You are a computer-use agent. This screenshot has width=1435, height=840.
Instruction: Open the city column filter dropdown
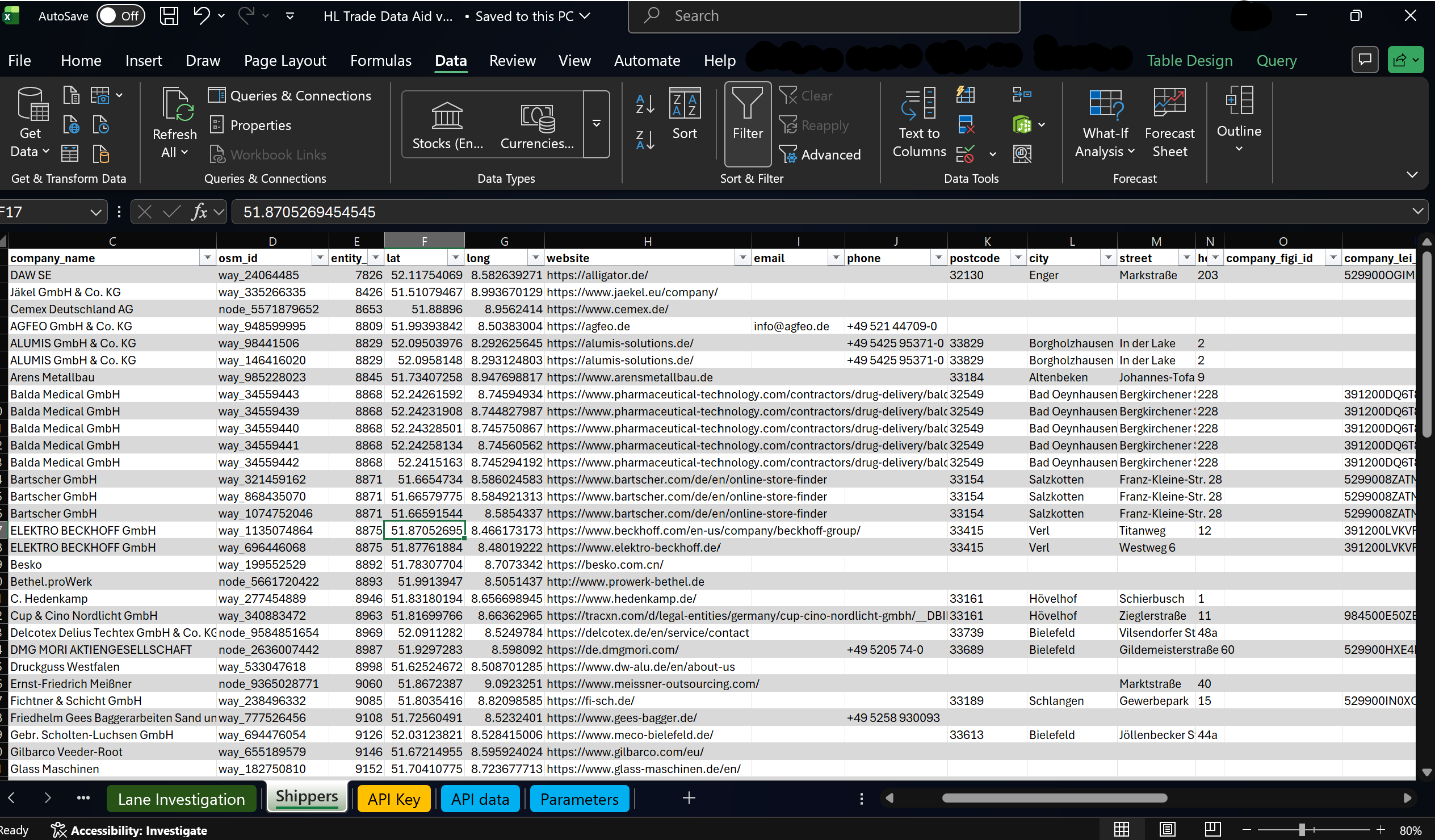[x=1108, y=258]
